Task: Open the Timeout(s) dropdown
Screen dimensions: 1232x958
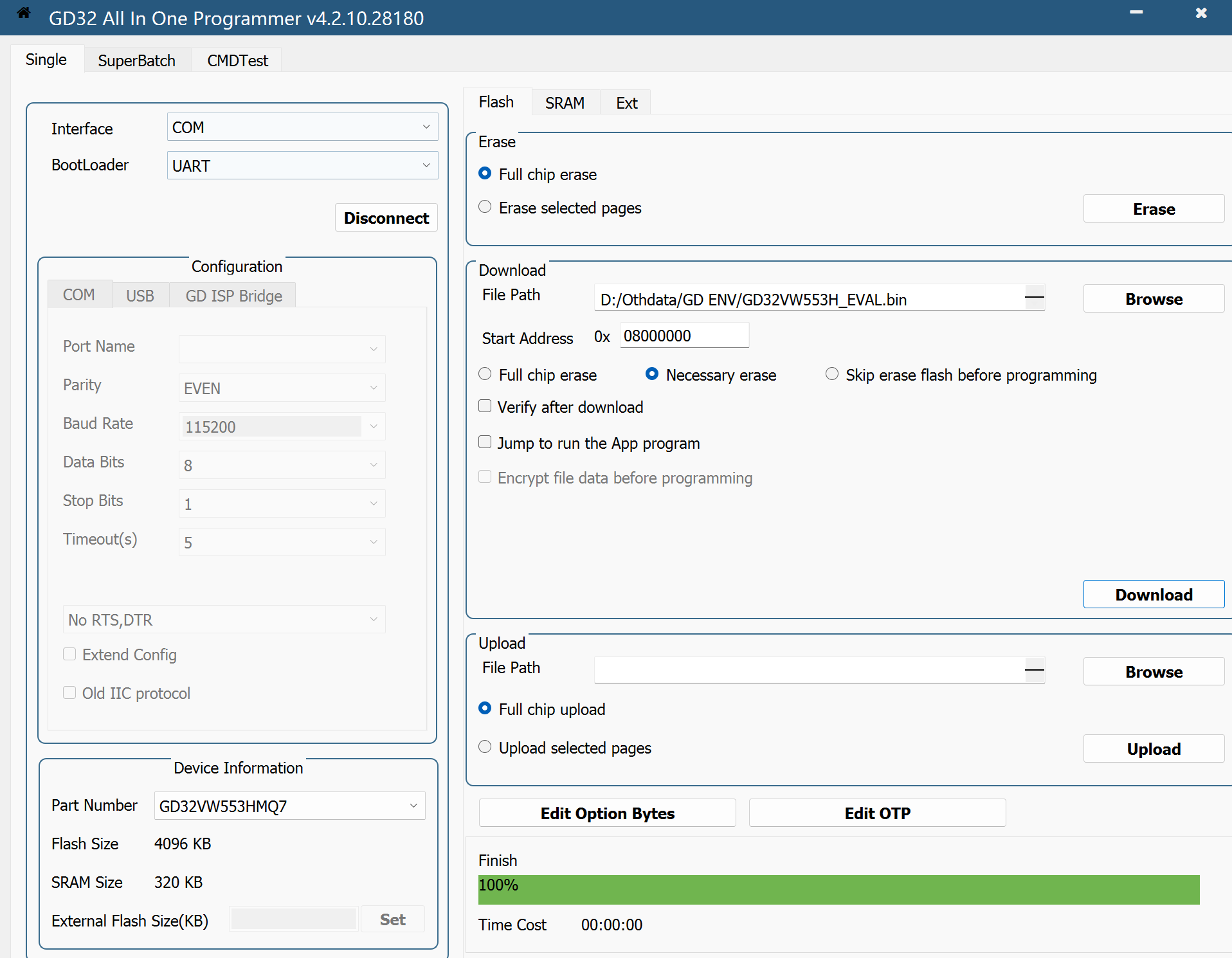Action: pos(282,542)
